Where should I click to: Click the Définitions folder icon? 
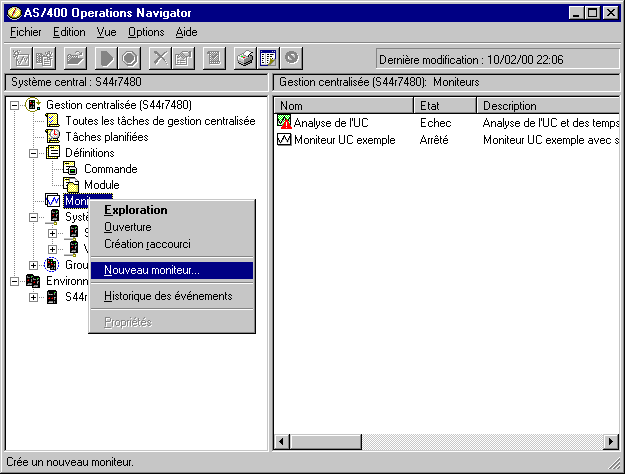click(x=53, y=152)
